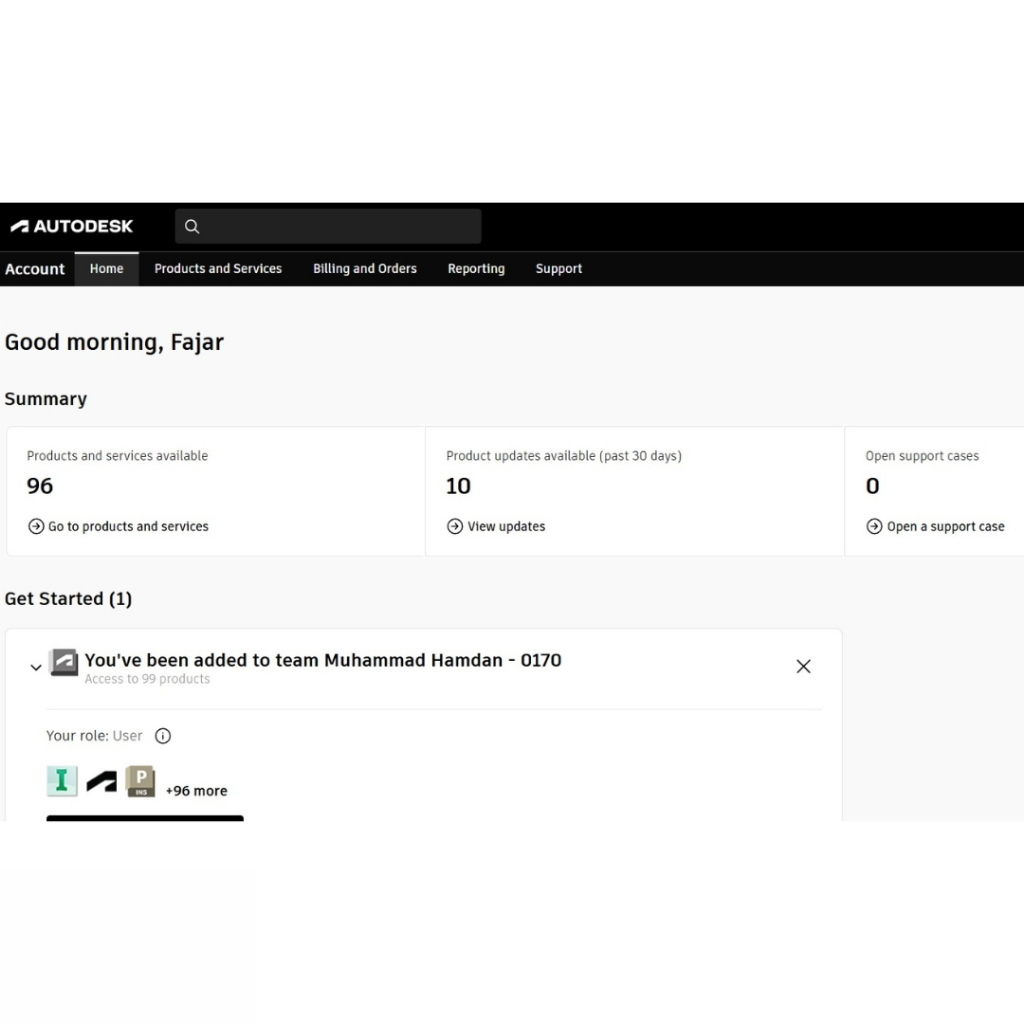This screenshot has height=1024, width=1024.
Task: Open Products and Services tab
Action: point(218,269)
